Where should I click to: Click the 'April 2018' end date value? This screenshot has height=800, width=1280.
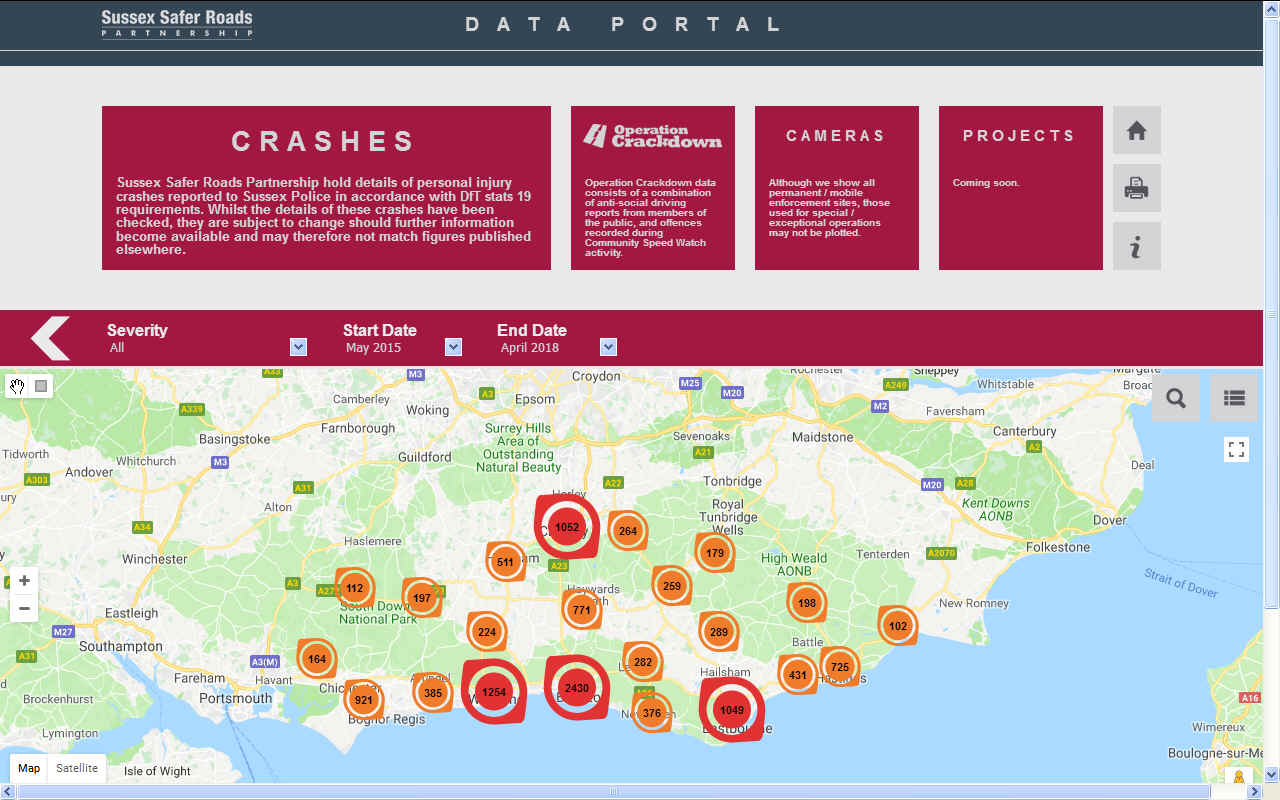pos(530,348)
